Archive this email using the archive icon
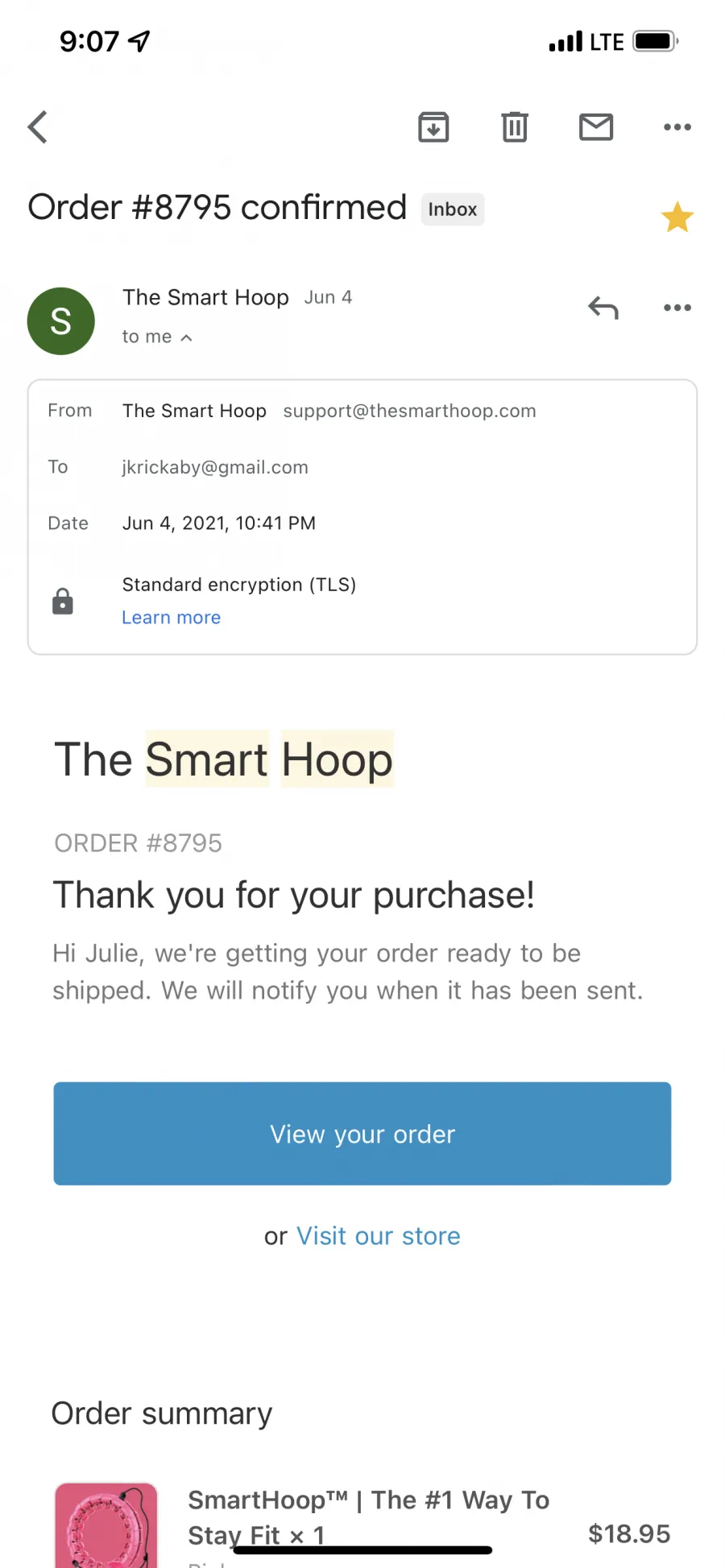 pyautogui.click(x=433, y=126)
